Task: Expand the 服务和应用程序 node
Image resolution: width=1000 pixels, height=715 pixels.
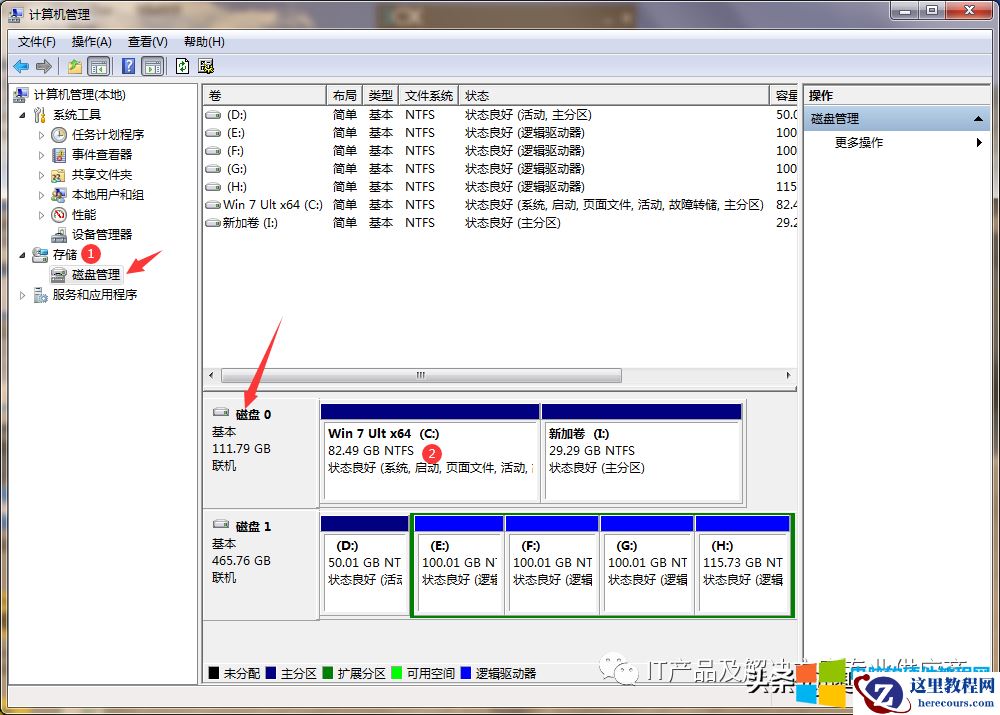Action: [x=22, y=295]
